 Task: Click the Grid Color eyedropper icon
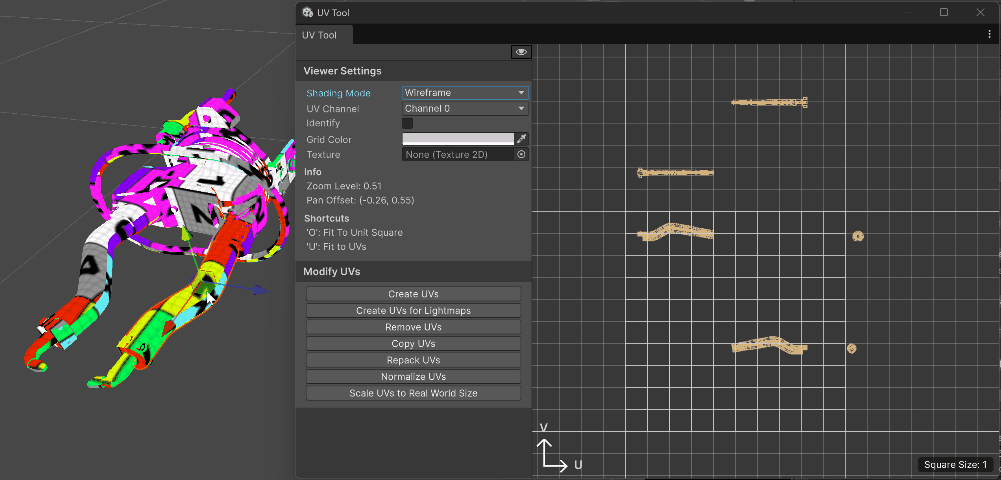(x=521, y=139)
